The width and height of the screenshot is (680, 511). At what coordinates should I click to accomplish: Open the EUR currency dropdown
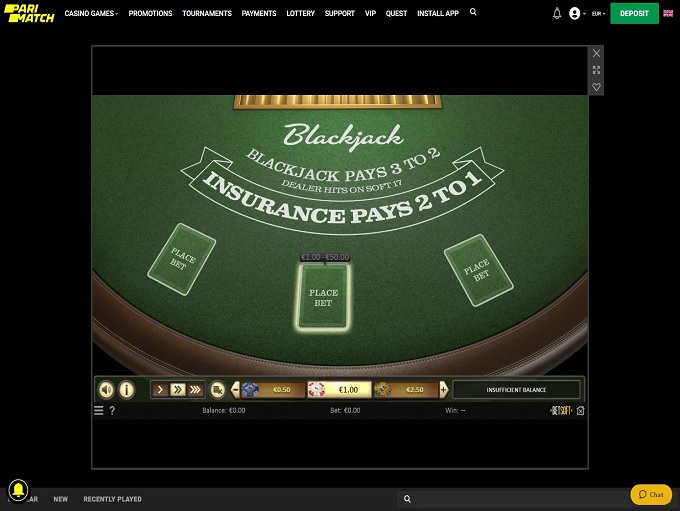click(598, 14)
